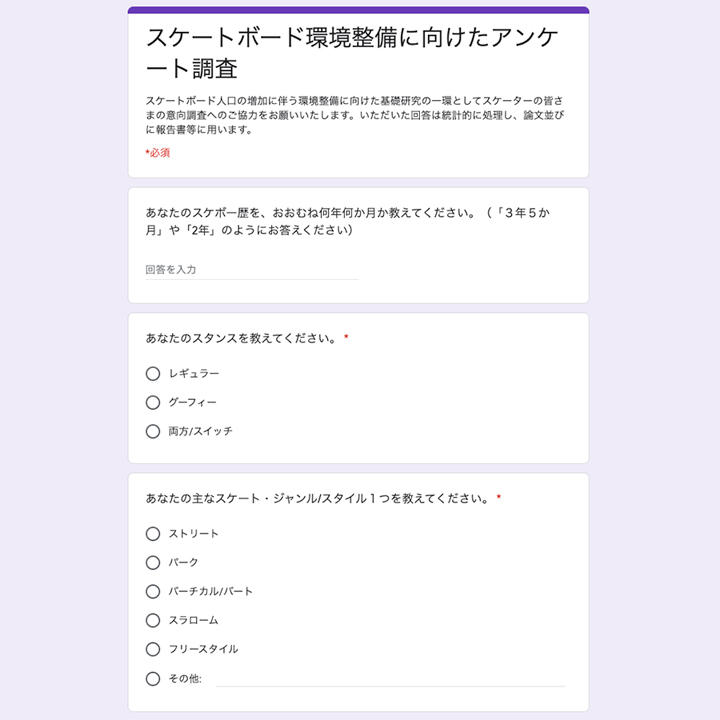Pick スラローム as main genre
This screenshot has height=720, width=720.
pos(153,620)
